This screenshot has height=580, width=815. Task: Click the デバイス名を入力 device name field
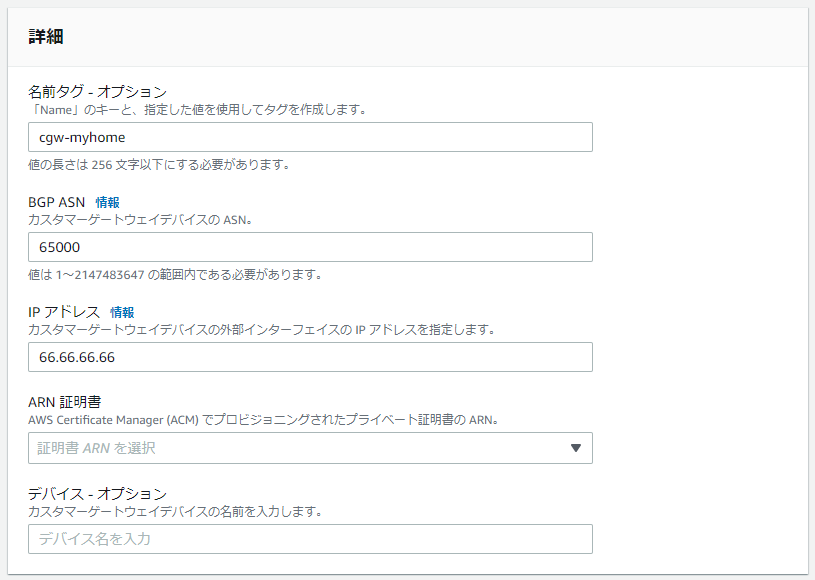[310, 539]
